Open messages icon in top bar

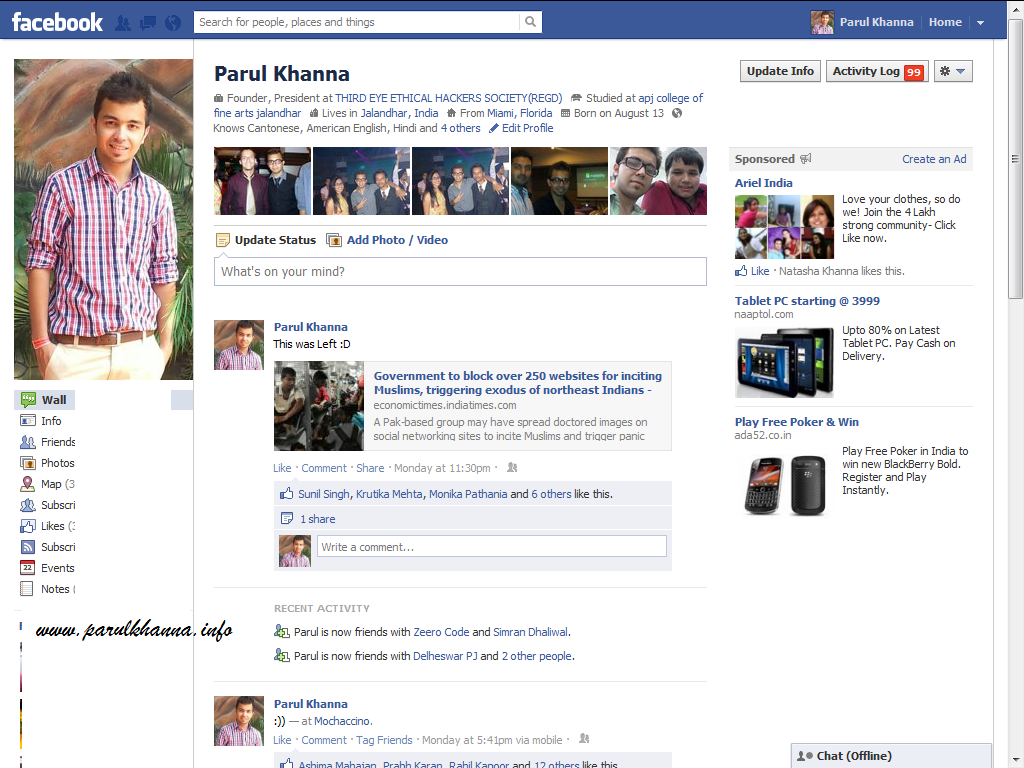point(148,23)
